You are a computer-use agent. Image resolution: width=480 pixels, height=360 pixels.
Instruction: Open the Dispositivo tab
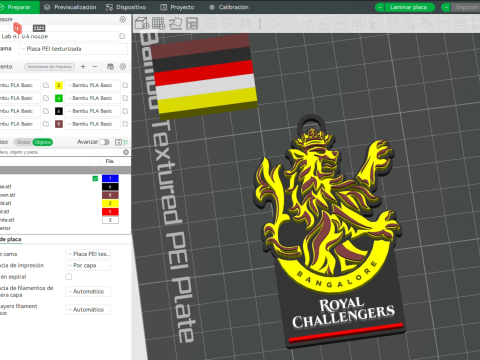tap(126, 7)
